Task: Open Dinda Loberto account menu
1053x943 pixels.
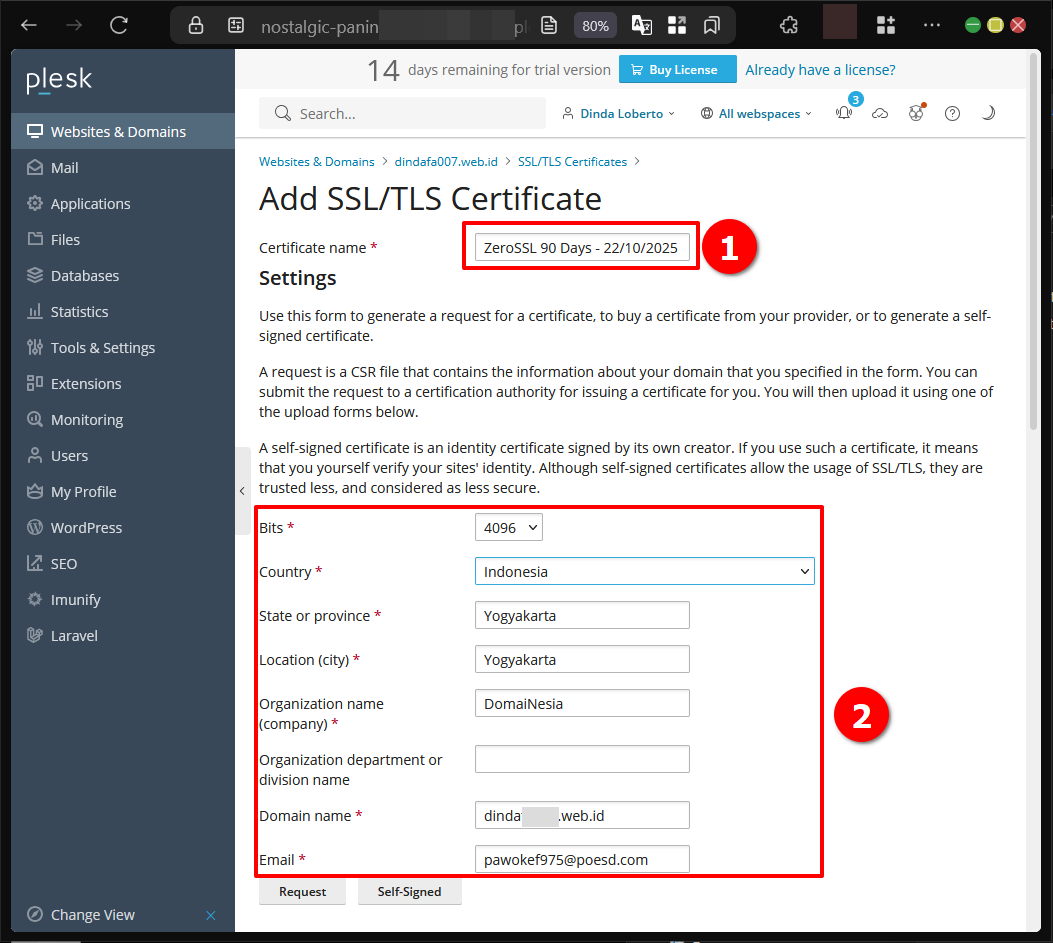Action: pyautogui.click(x=619, y=114)
